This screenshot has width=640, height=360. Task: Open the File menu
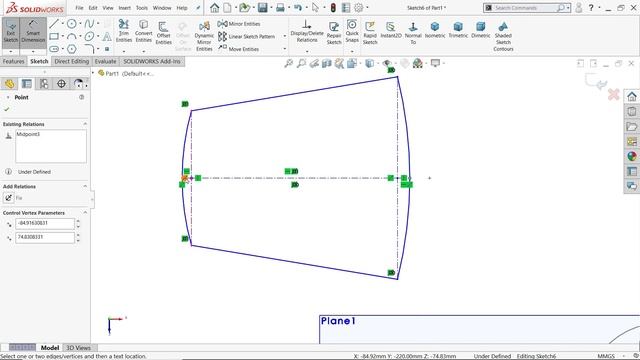79,8
